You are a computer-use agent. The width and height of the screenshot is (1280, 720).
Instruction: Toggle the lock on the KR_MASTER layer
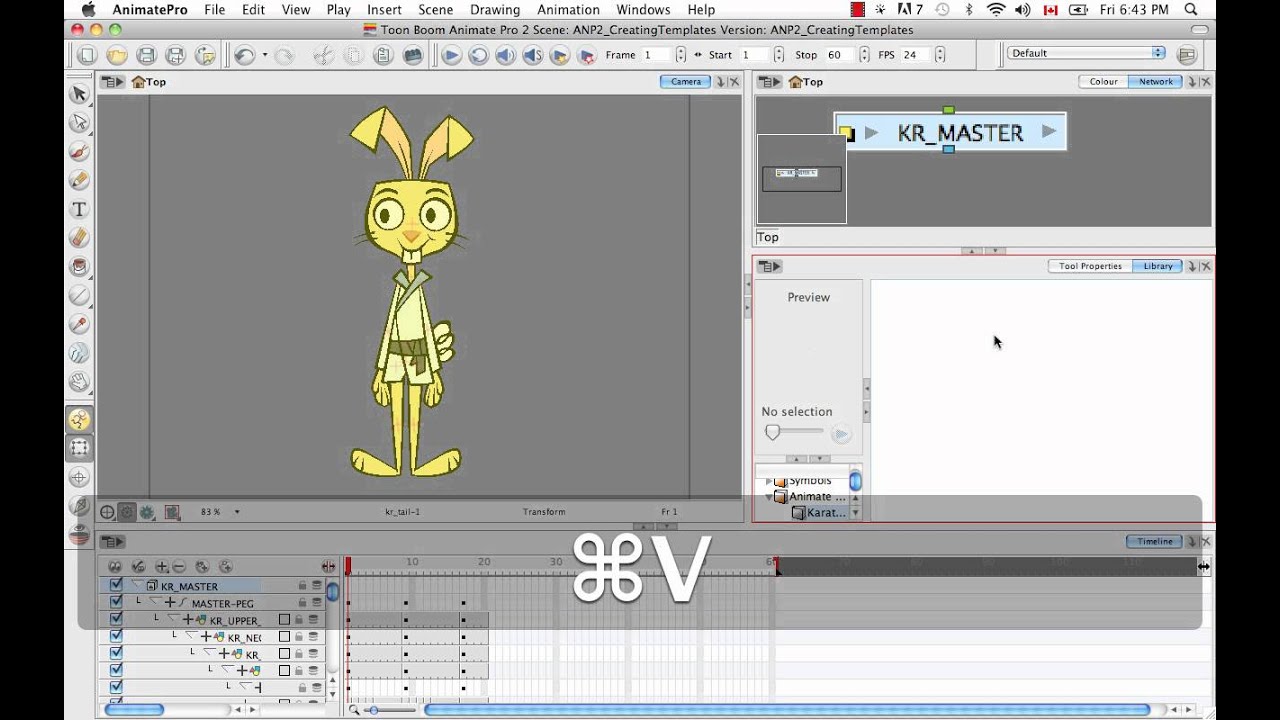[301, 586]
